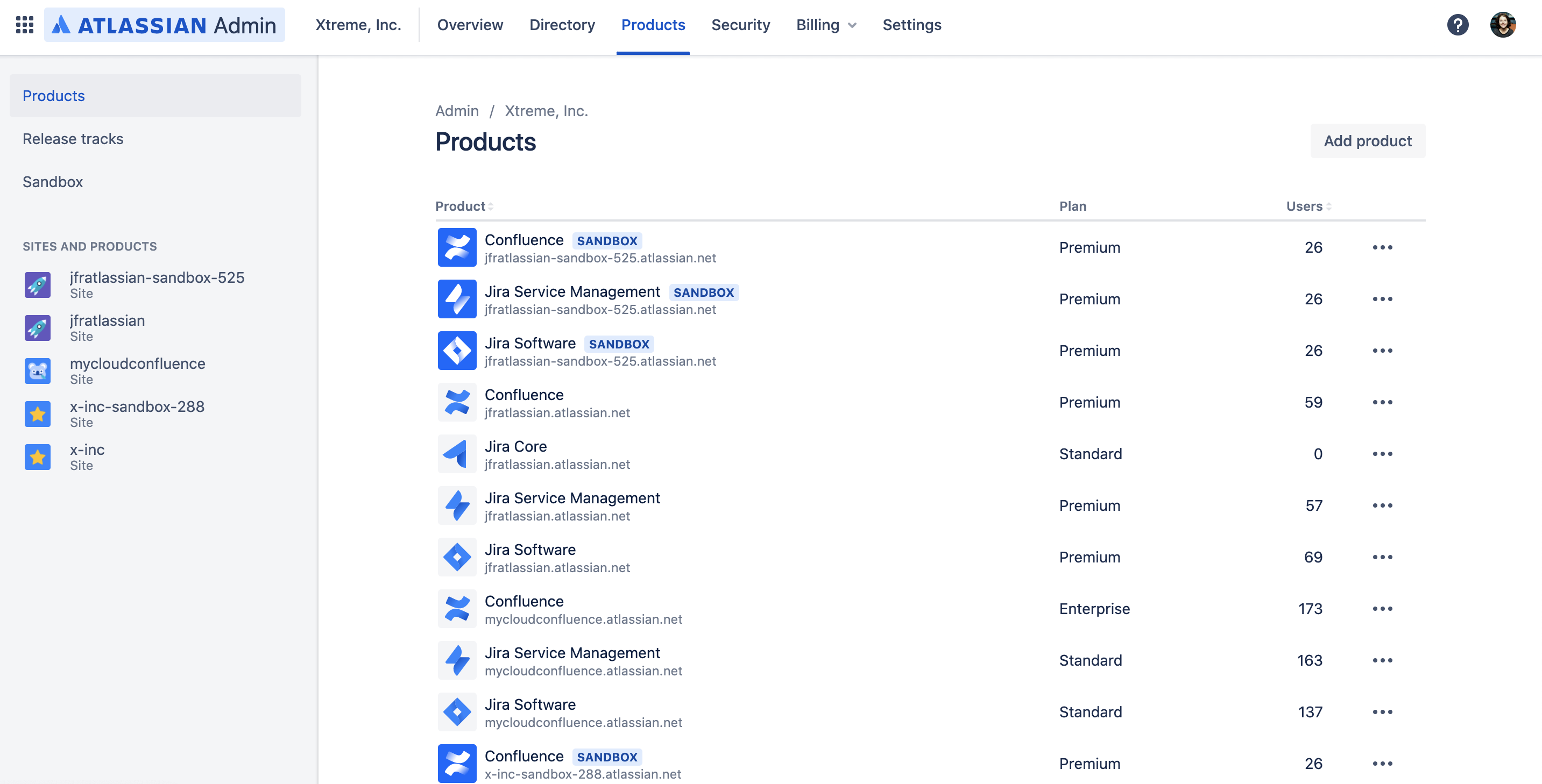
Task: Click the Confluence icon for x-inc-sandbox-288
Action: click(457, 763)
